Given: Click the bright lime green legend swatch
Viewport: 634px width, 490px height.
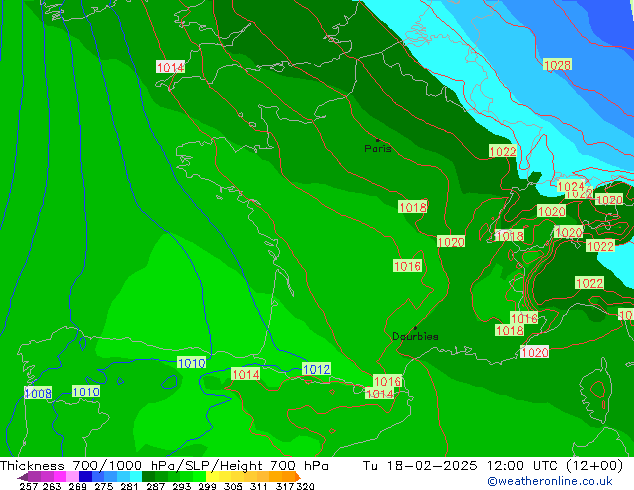Looking at the screenshot, I should [x=199, y=476].
